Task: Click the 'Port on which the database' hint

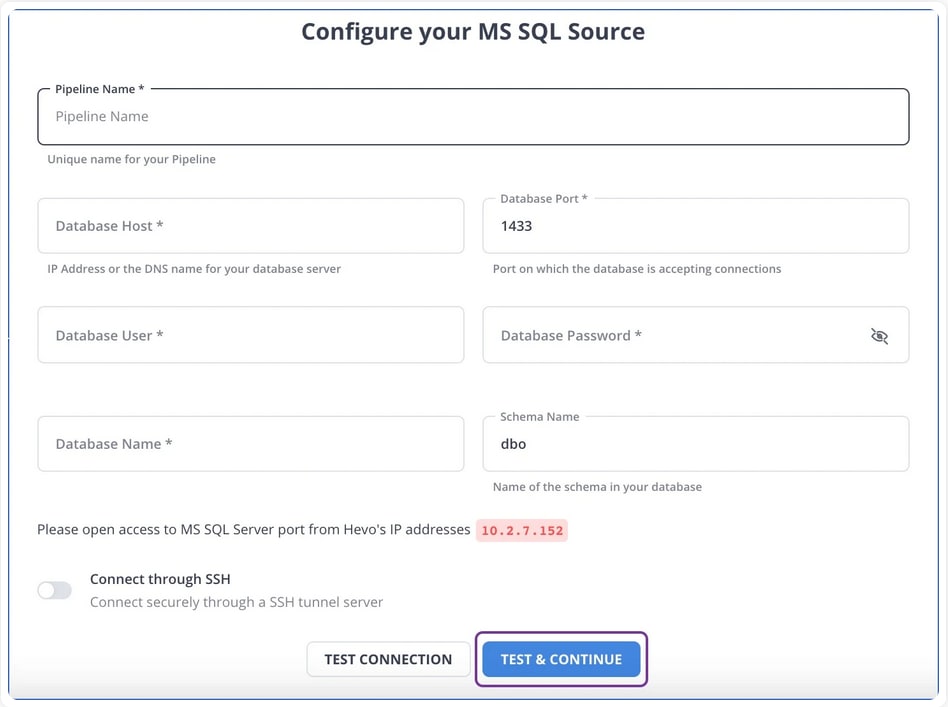Action: pos(637,269)
